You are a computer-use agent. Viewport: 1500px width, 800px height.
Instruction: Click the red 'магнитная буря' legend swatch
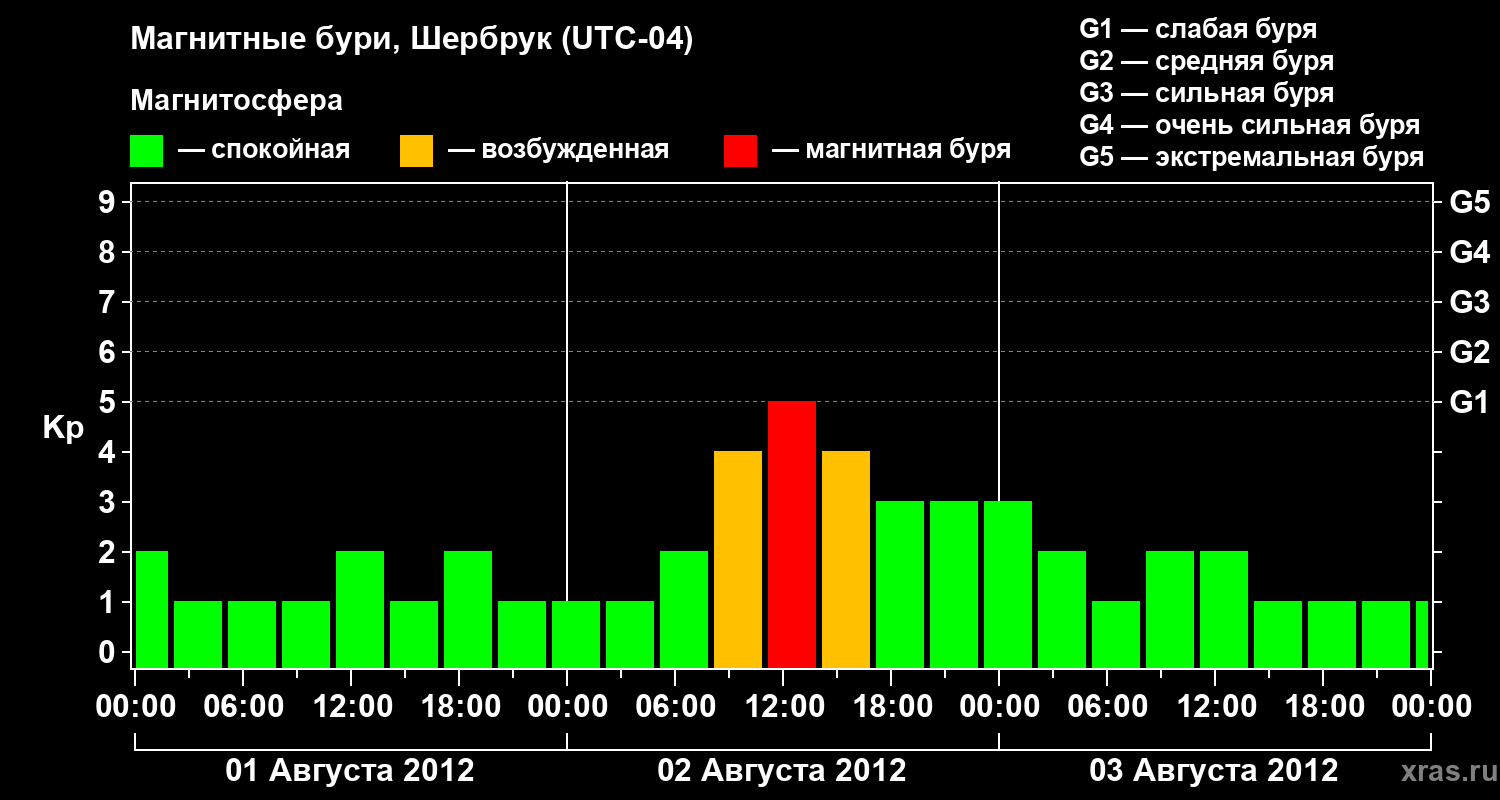(x=741, y=151)
